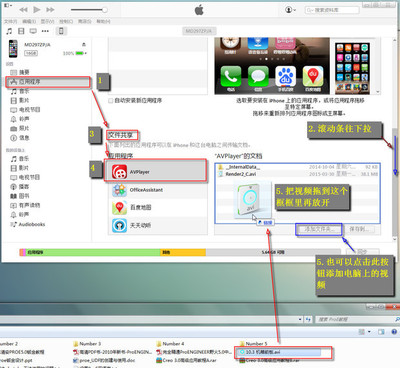
Task: Open the account user icon dropdown
Action: (x=290, y=10)
